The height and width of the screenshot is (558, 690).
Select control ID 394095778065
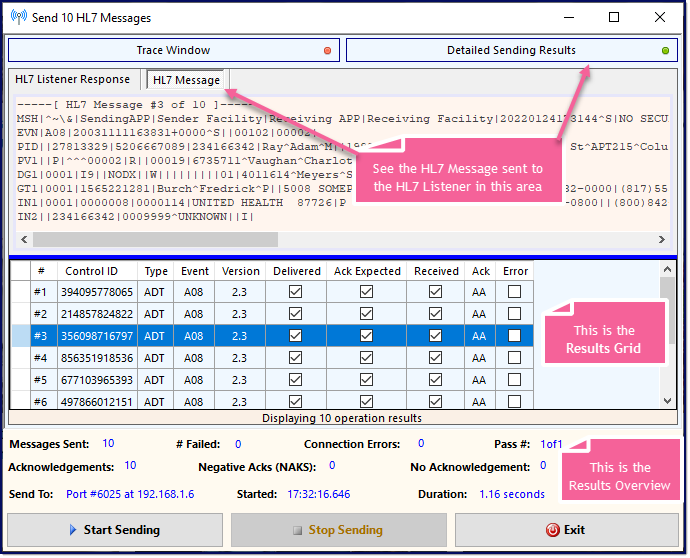pyautogui.click(x=97, y=292)
